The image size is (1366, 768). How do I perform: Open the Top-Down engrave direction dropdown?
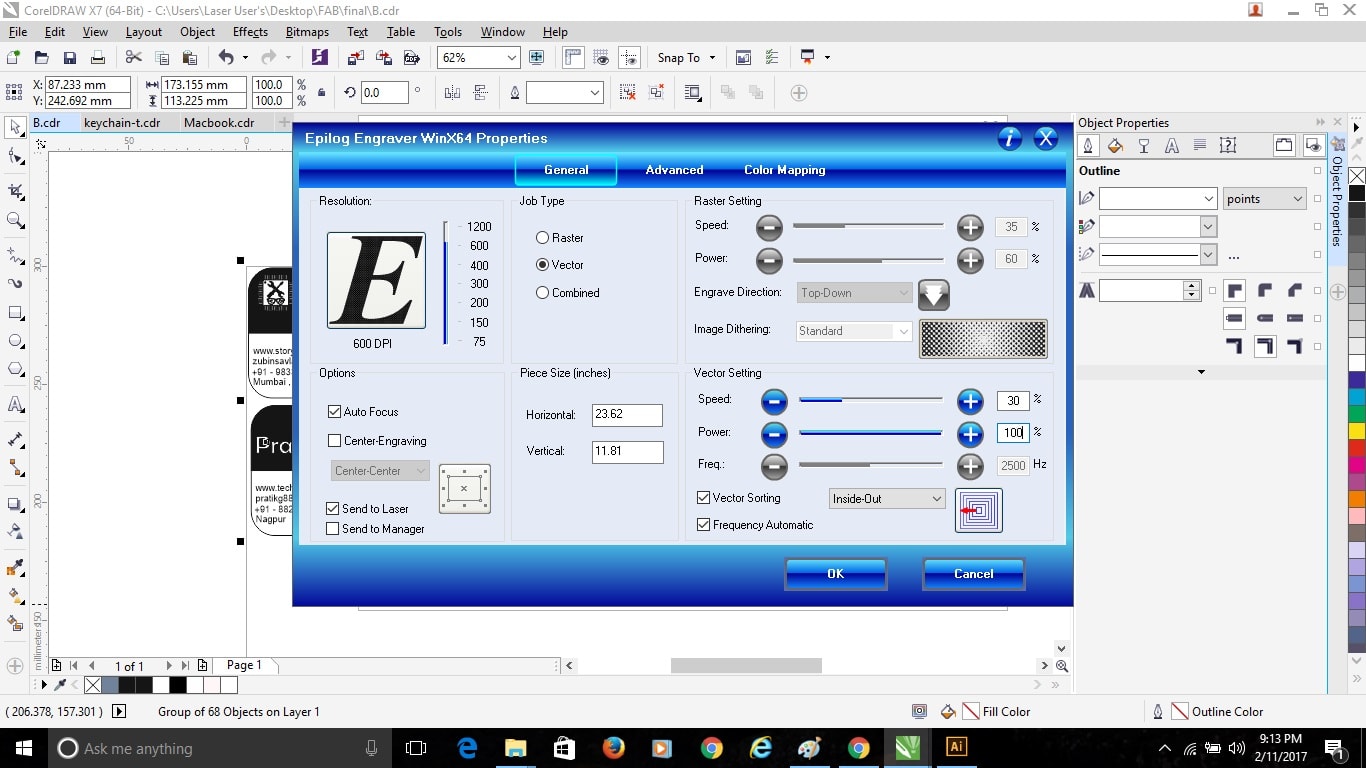point(855,293)
